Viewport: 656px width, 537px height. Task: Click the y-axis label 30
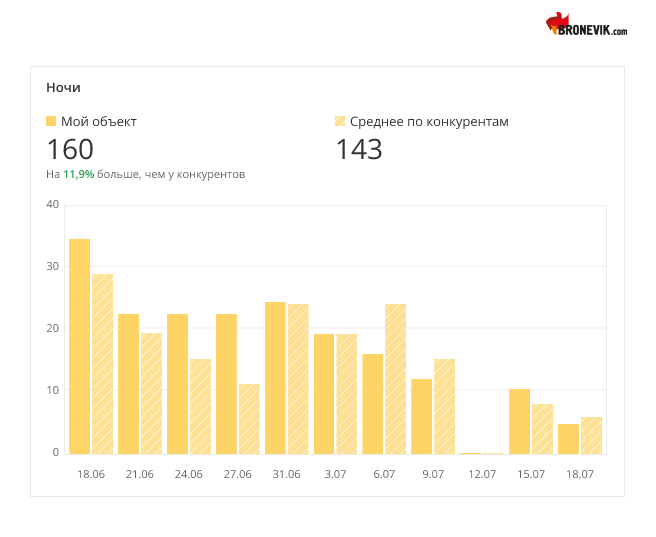(53, 266)
